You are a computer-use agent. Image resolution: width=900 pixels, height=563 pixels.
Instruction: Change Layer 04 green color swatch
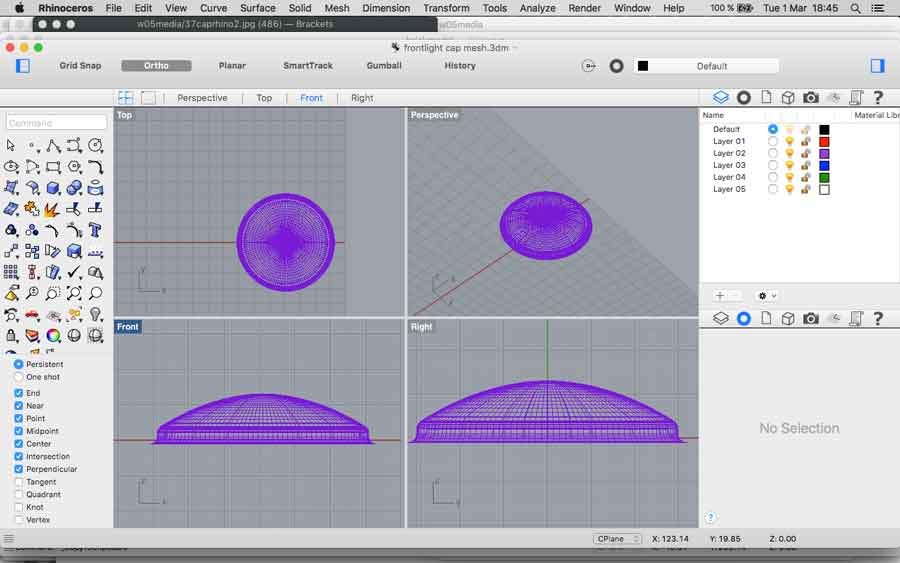coord(824,177)
